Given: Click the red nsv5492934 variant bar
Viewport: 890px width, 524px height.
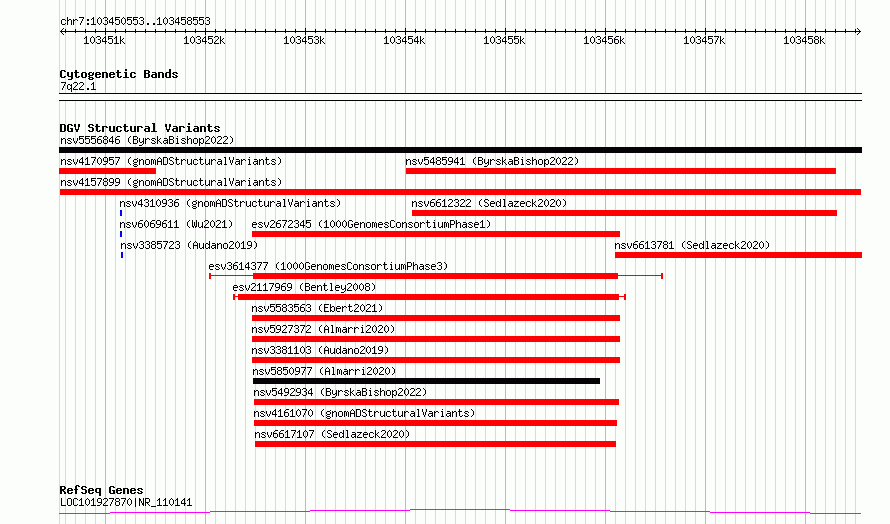Looking at the screenshot, I should (x=436, y=402).
